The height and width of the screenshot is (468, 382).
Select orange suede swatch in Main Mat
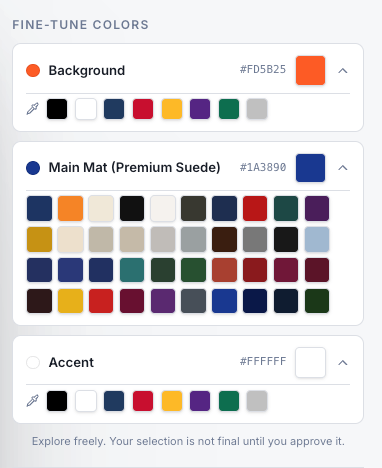tap(70, 208)
